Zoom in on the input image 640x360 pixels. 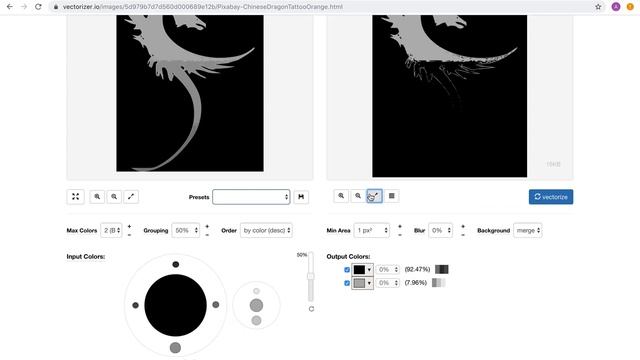(97, 197)
